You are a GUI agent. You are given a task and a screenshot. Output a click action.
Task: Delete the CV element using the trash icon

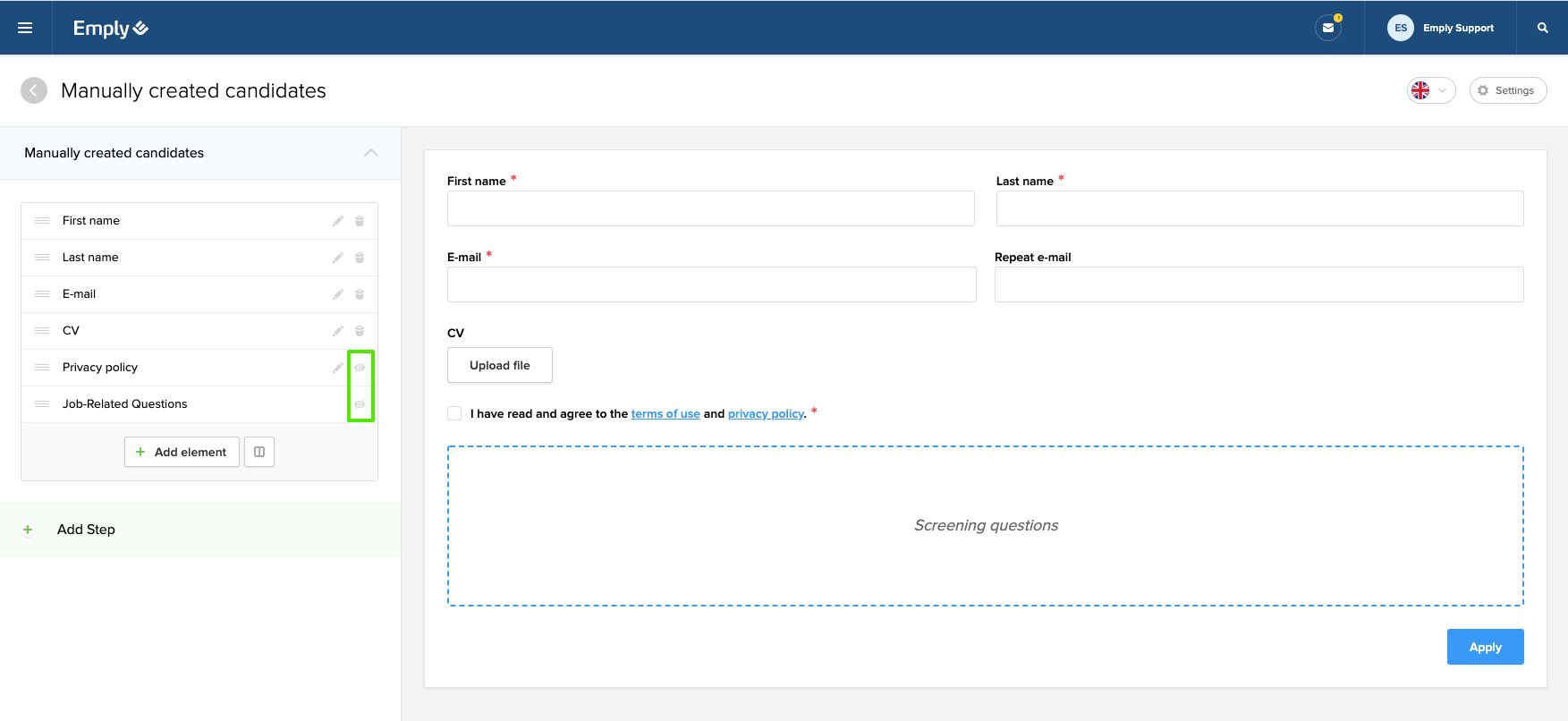point(360,331)
